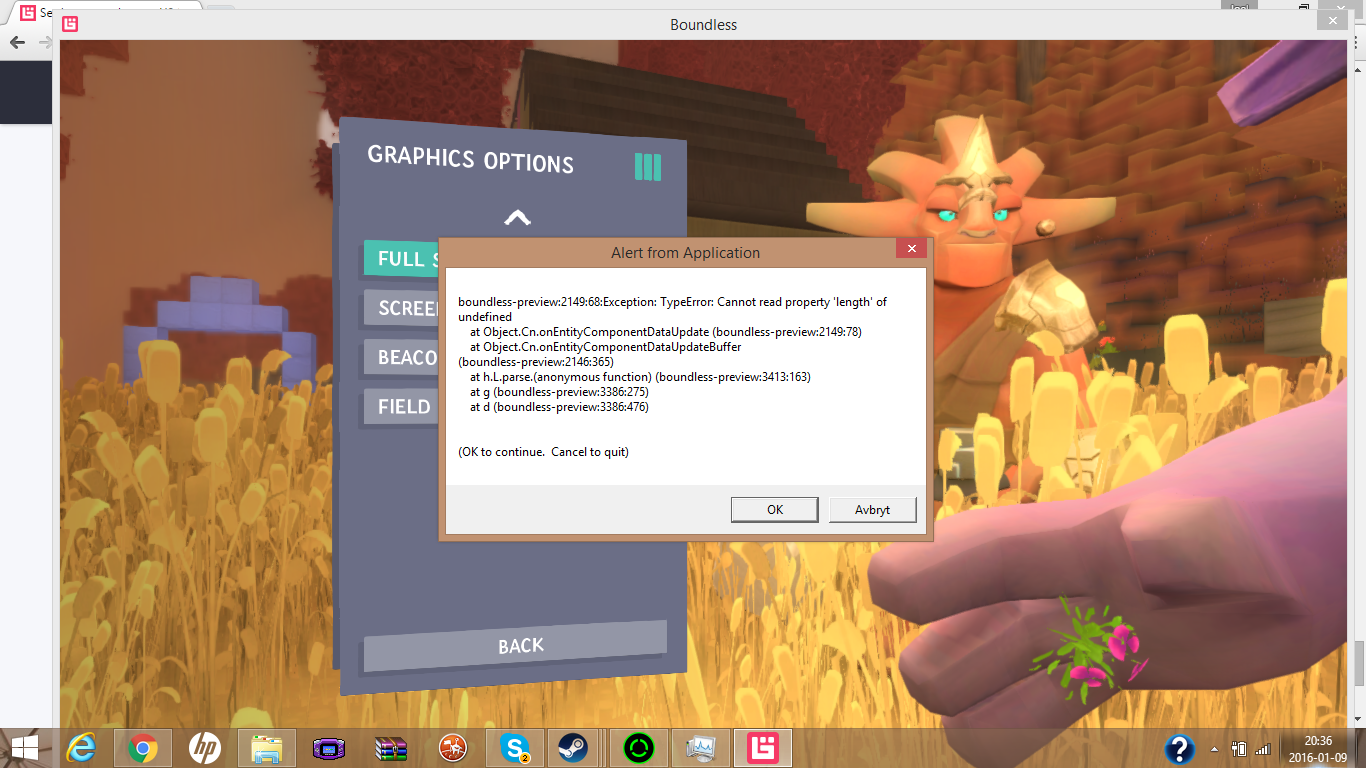Check the power status tray icon
The image size is (1366, 768).
coord(1239,749)
